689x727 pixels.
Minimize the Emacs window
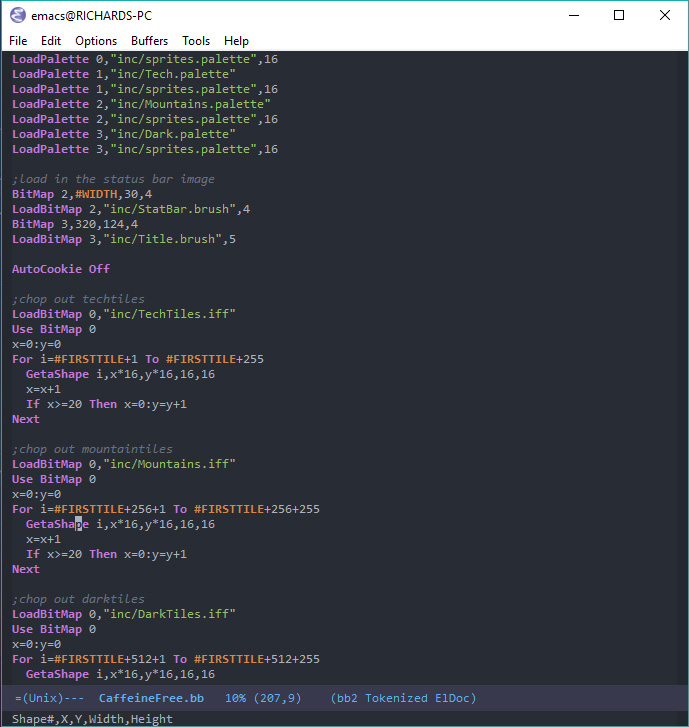574,15
